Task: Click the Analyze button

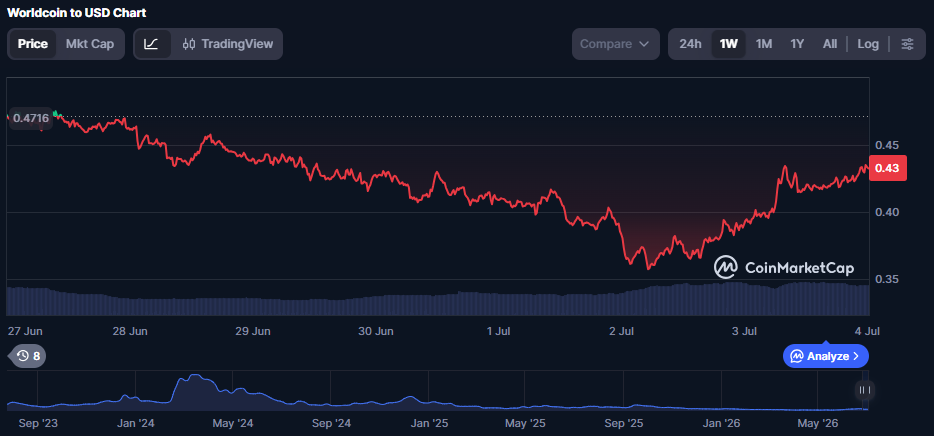Action: pyautogui.click(x=826, y=356)
